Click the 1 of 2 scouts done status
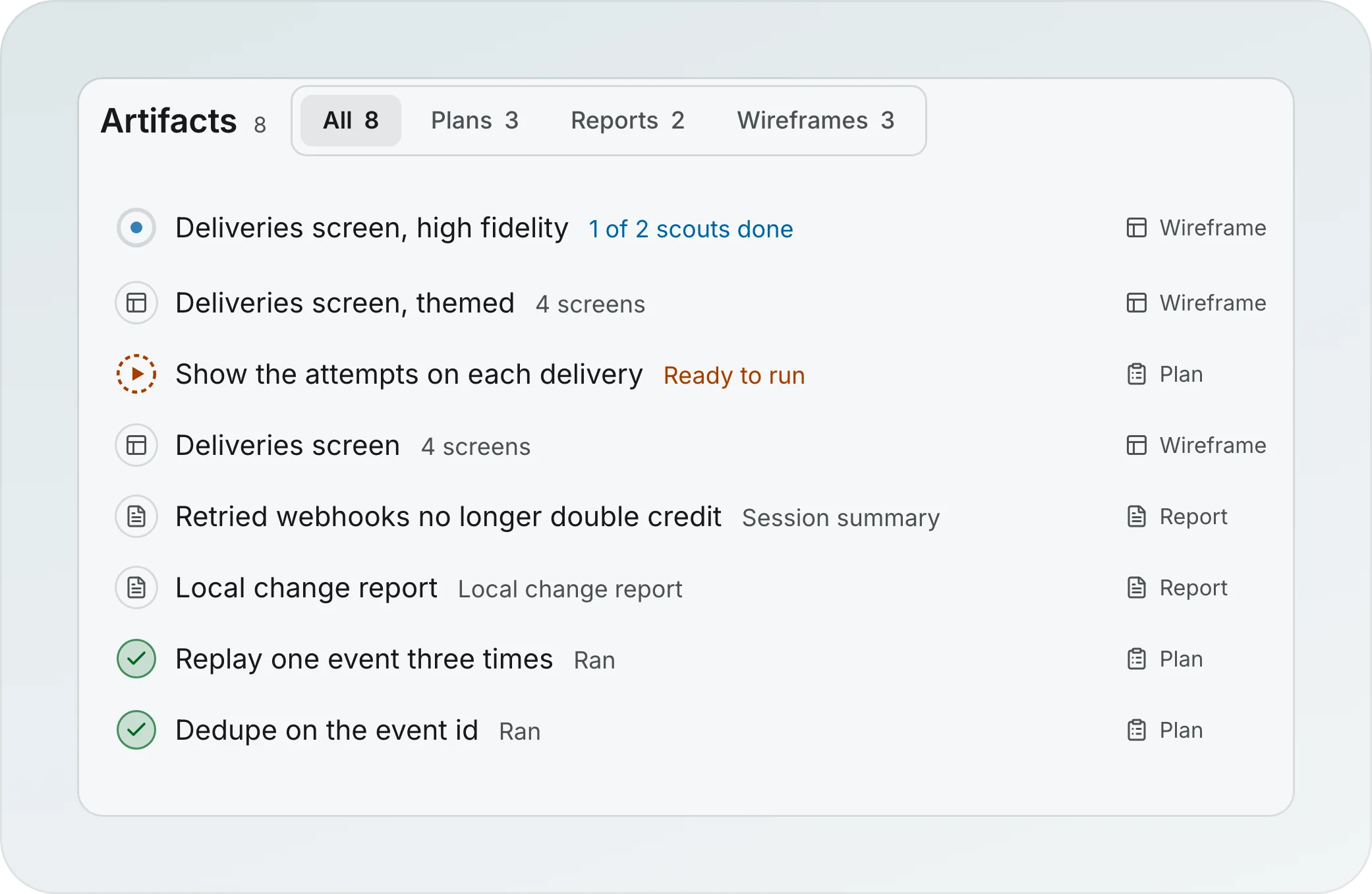 tap(691, 229)
